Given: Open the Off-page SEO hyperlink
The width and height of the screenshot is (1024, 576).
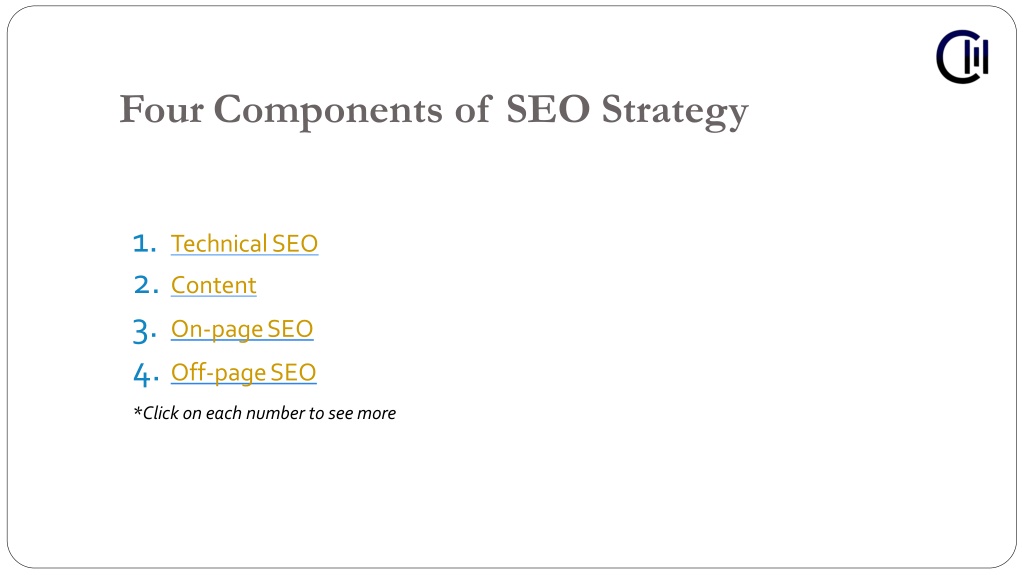Looking at the screenshot, I should coord(244,373).
